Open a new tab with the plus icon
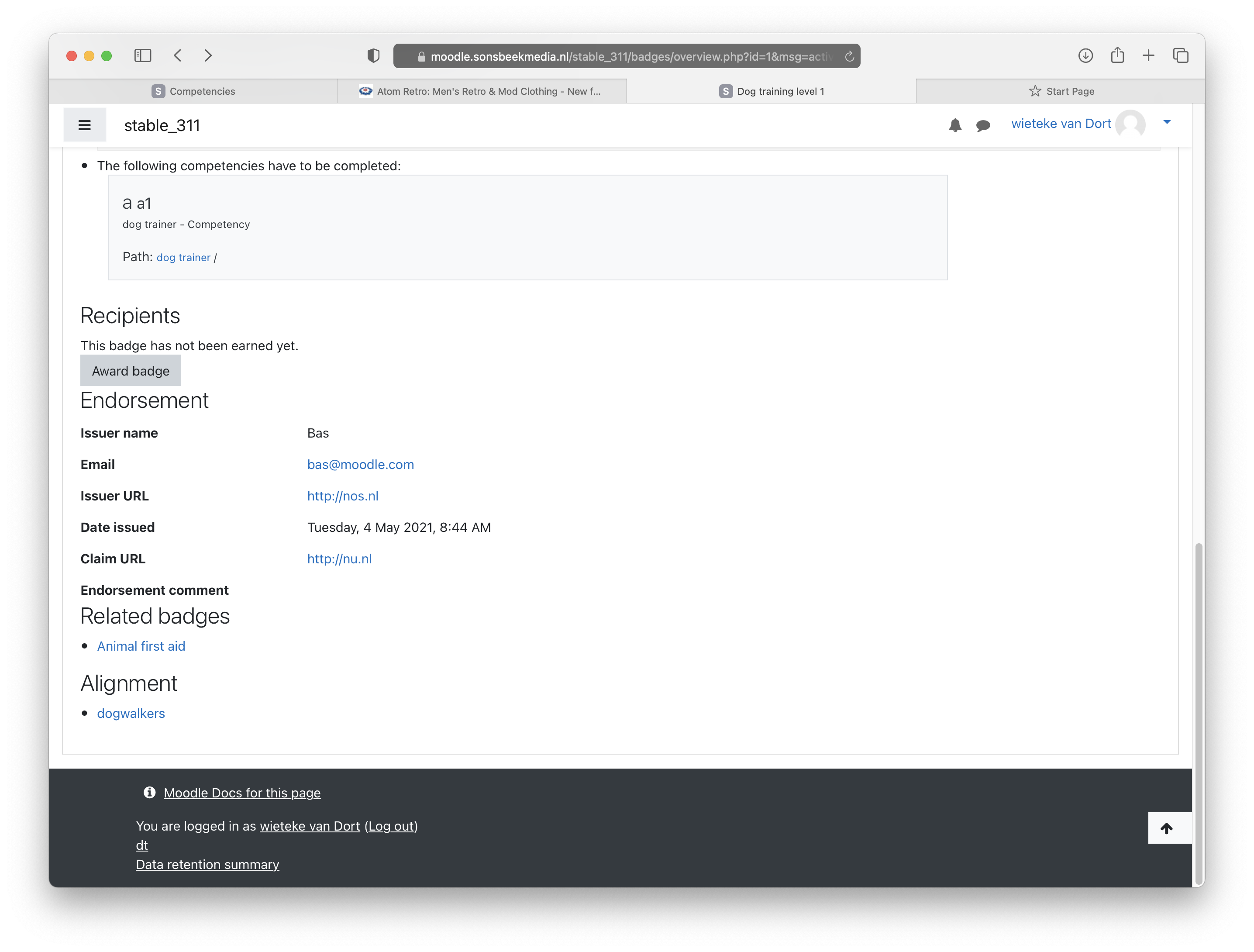 point(1148,55)
